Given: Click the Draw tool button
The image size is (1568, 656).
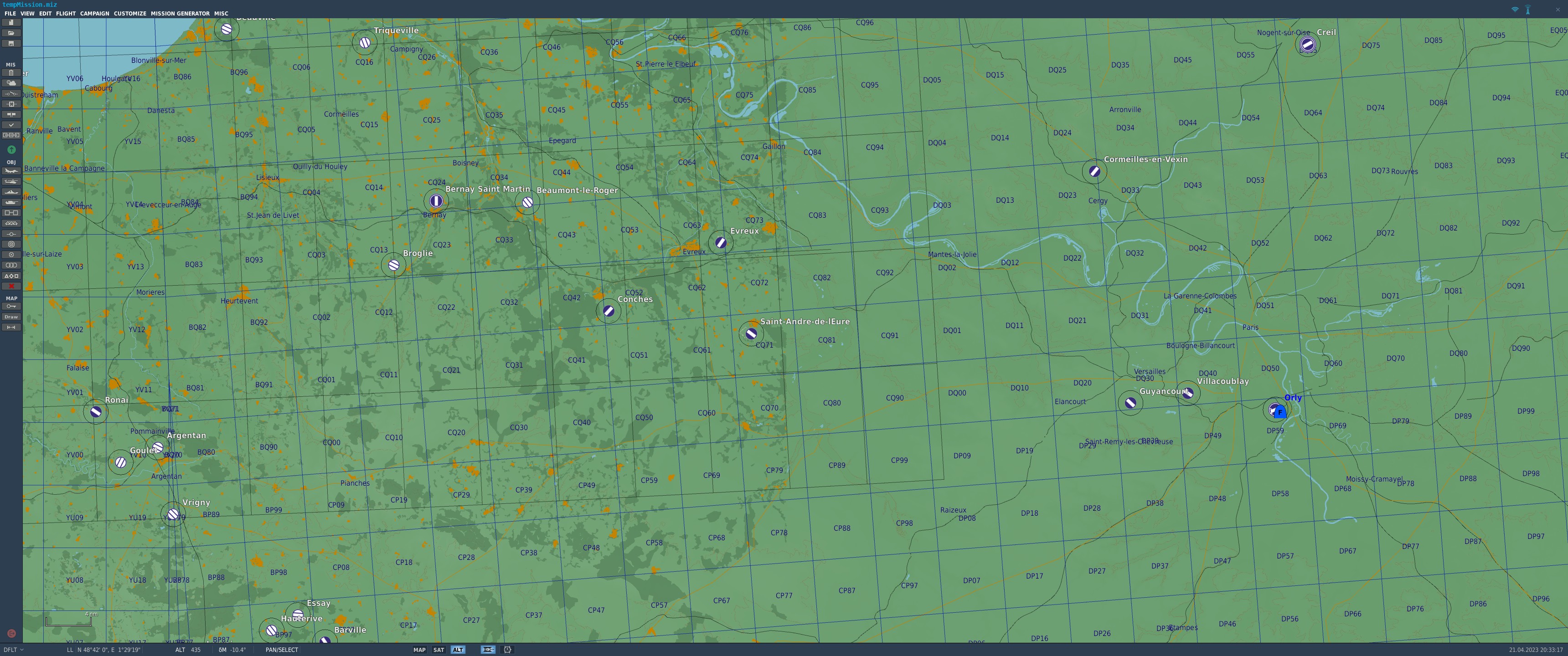Looking at the screenshot, I should [11, 317].
